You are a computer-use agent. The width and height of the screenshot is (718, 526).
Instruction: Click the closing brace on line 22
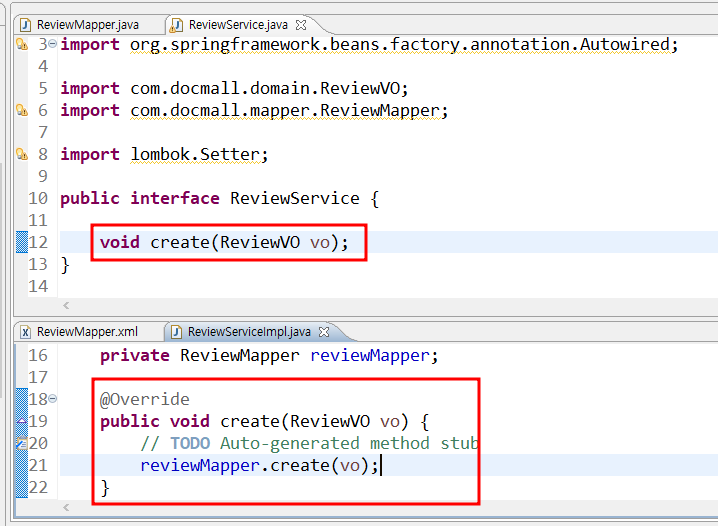[x=105, y=488]
